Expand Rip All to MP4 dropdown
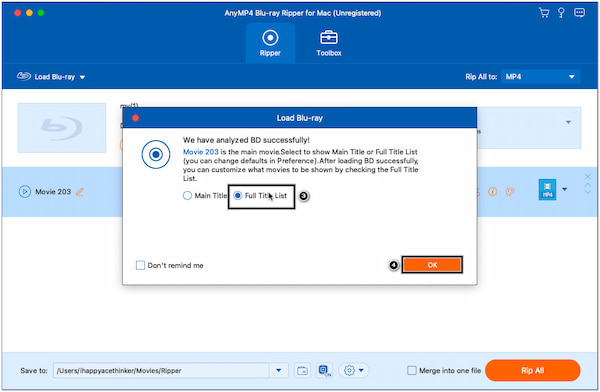600x392 pixels. (x=540, y=77)
